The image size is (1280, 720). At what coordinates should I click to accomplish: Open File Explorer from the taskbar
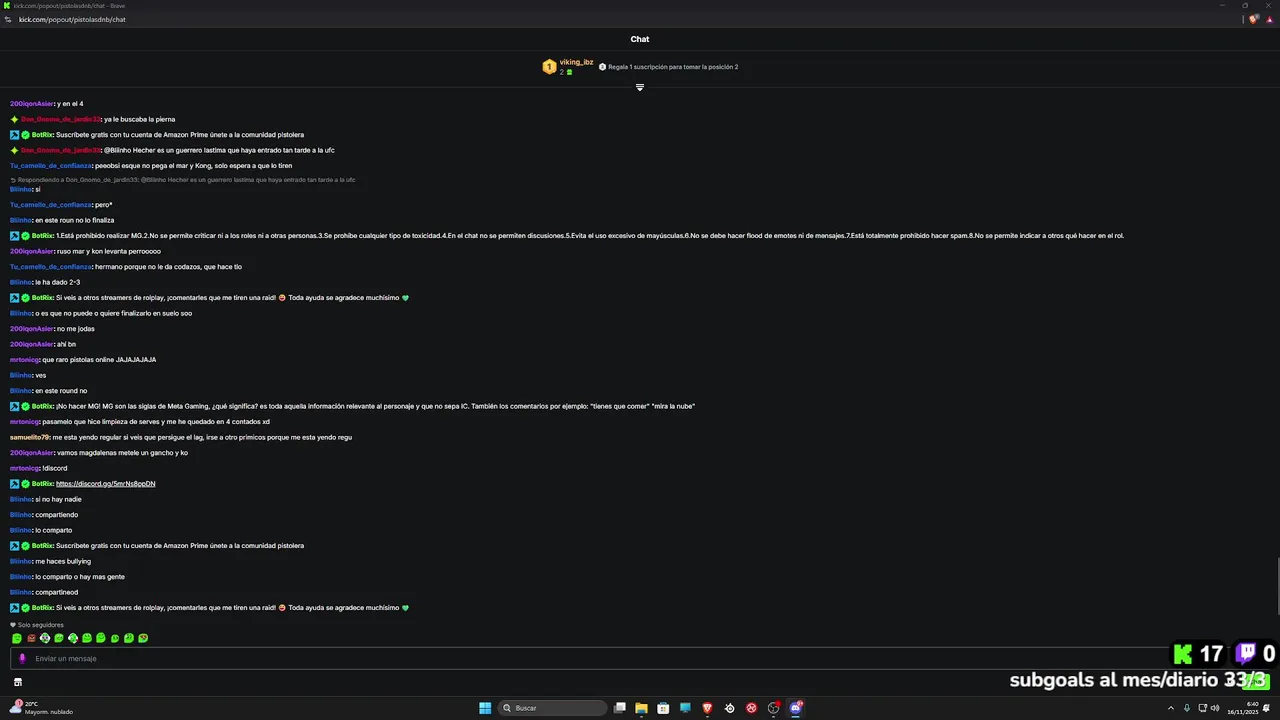coord(641,708)
